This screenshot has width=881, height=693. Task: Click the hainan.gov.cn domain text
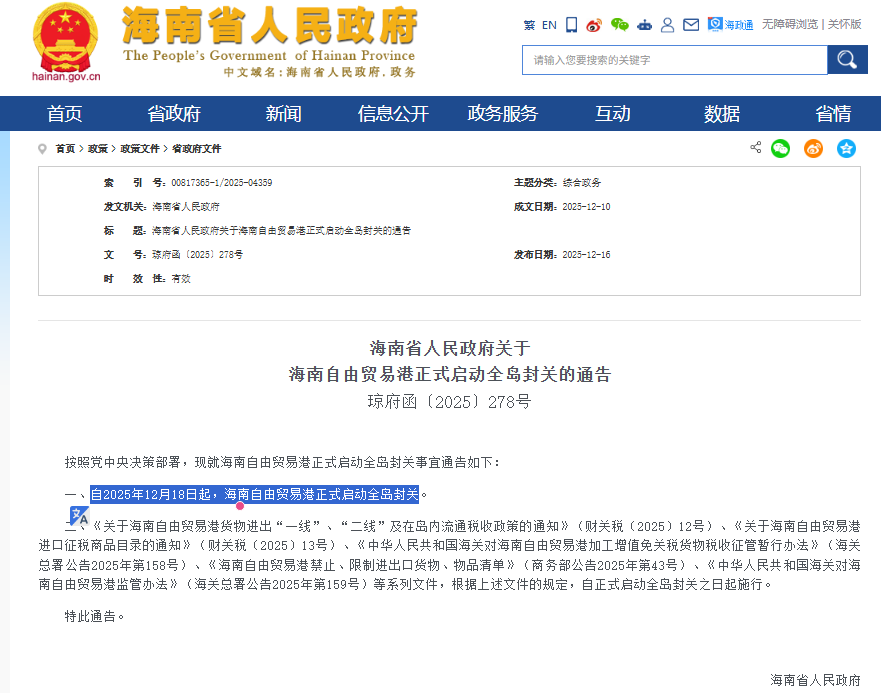click(x=66, y=77)
